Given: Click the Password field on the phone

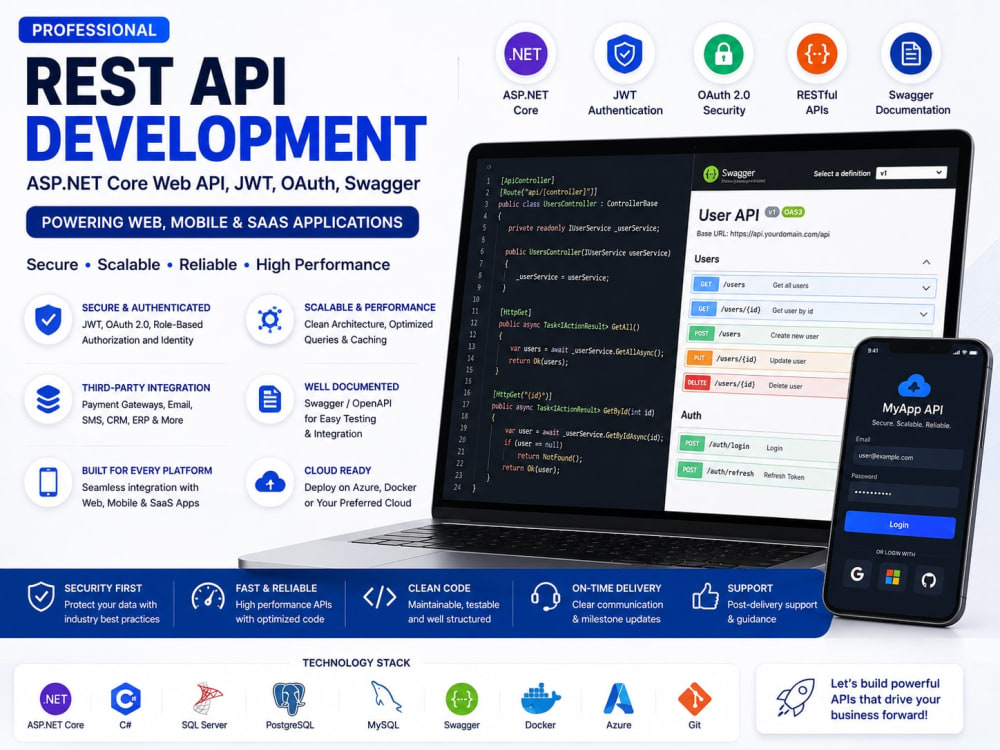Looking at the screenshot, I should [x=904, y=494].
